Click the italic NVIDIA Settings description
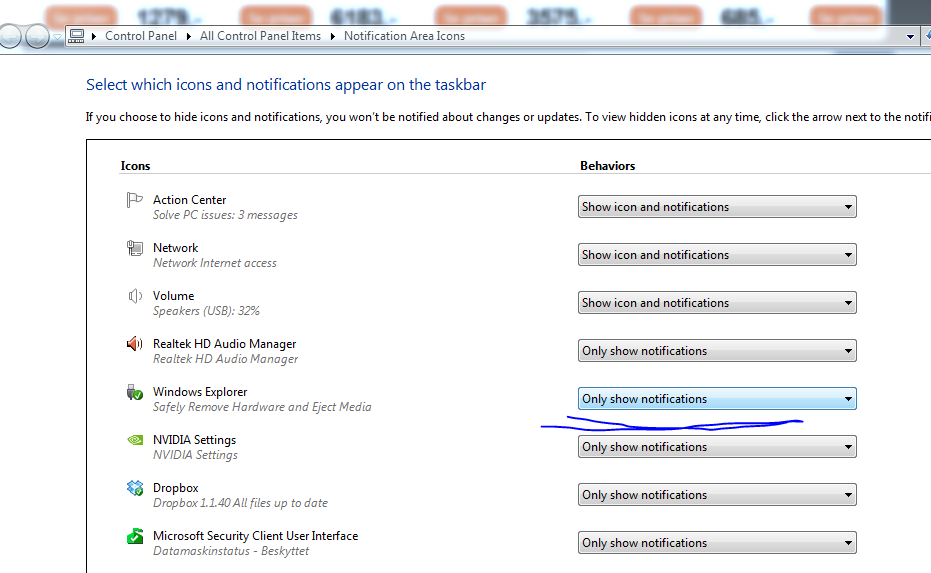The image size is (931, 573). point(195,455)
